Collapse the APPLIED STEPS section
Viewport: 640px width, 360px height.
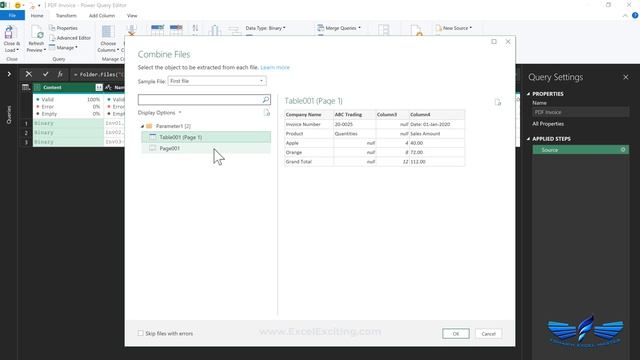pyautogui.click(x=528, y=139)
